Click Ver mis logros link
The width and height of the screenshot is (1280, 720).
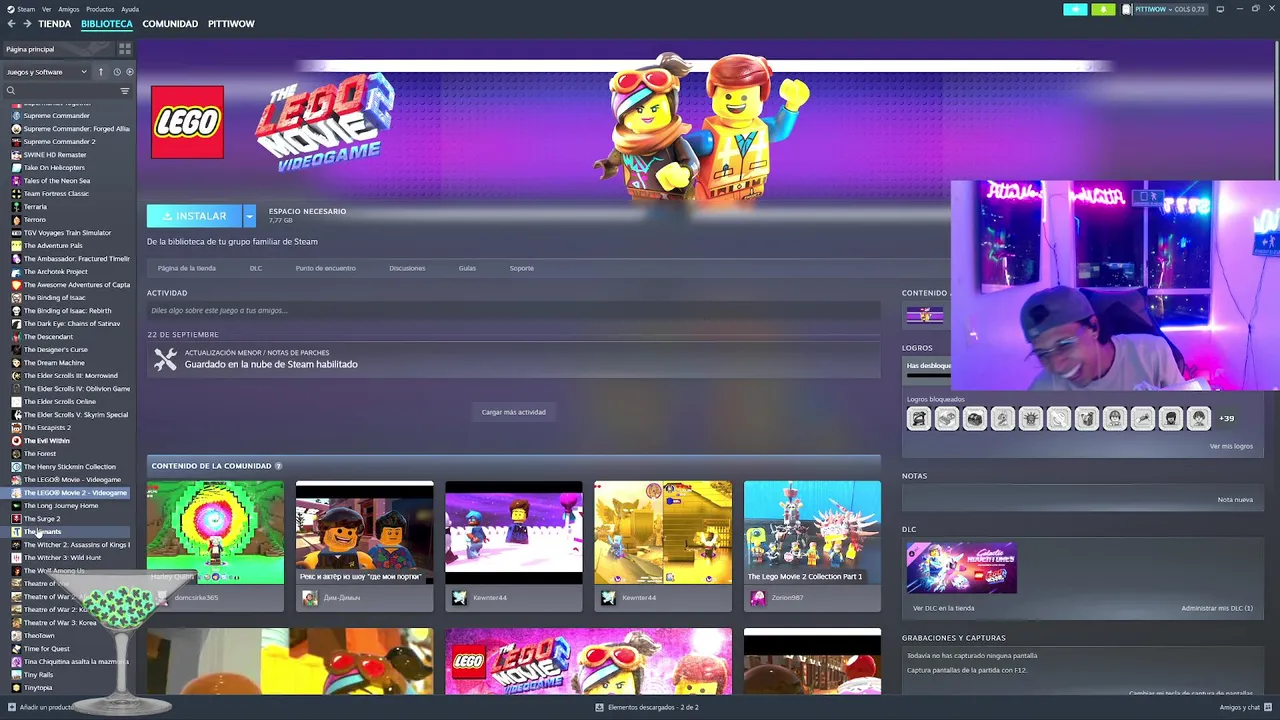click(1231, 446)
